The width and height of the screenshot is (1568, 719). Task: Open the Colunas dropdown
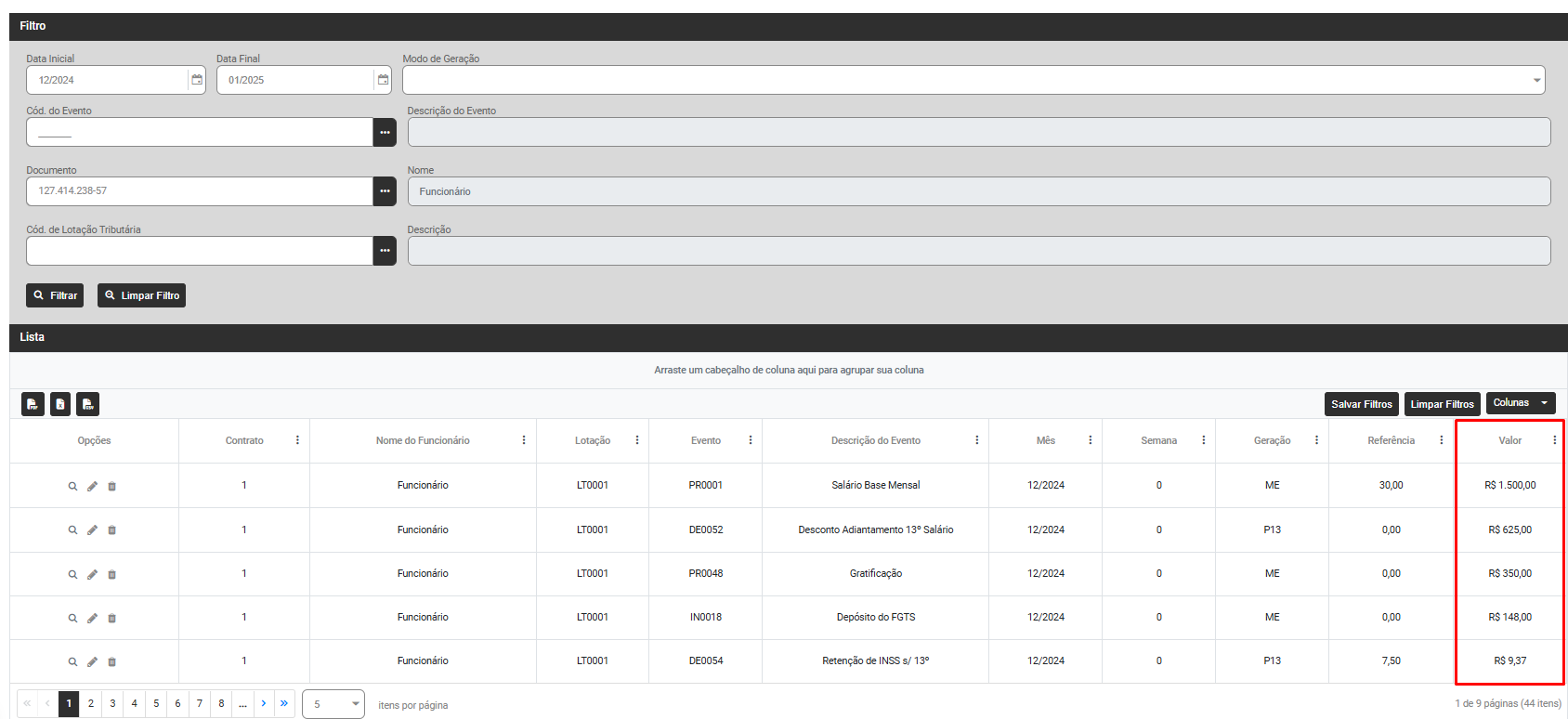coord(1521,403)
